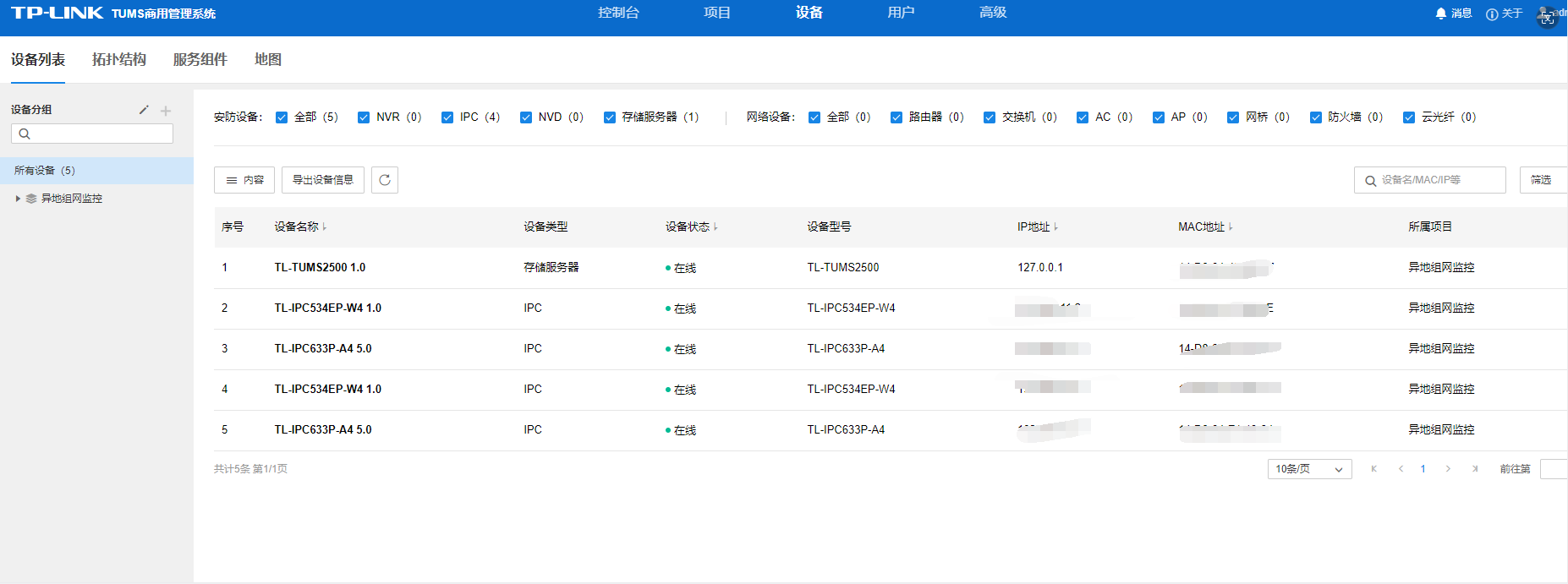The height and width of the screenshot is (584, 1568).
Task: Click 设备类型 column header
Action: click(x=546, y=227)
